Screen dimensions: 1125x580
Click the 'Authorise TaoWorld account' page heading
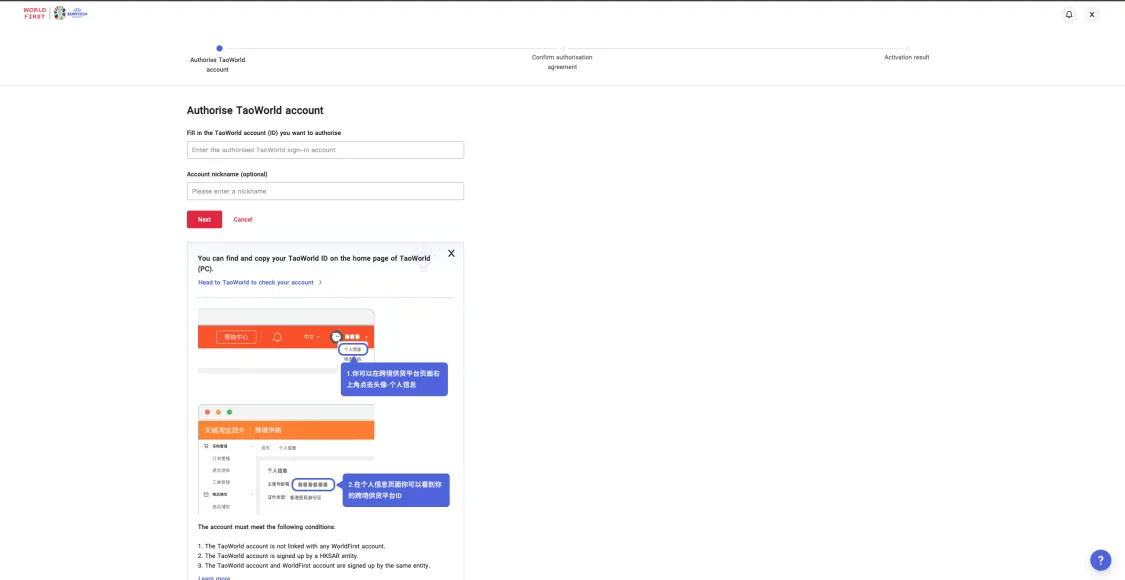tap(255, 111)
